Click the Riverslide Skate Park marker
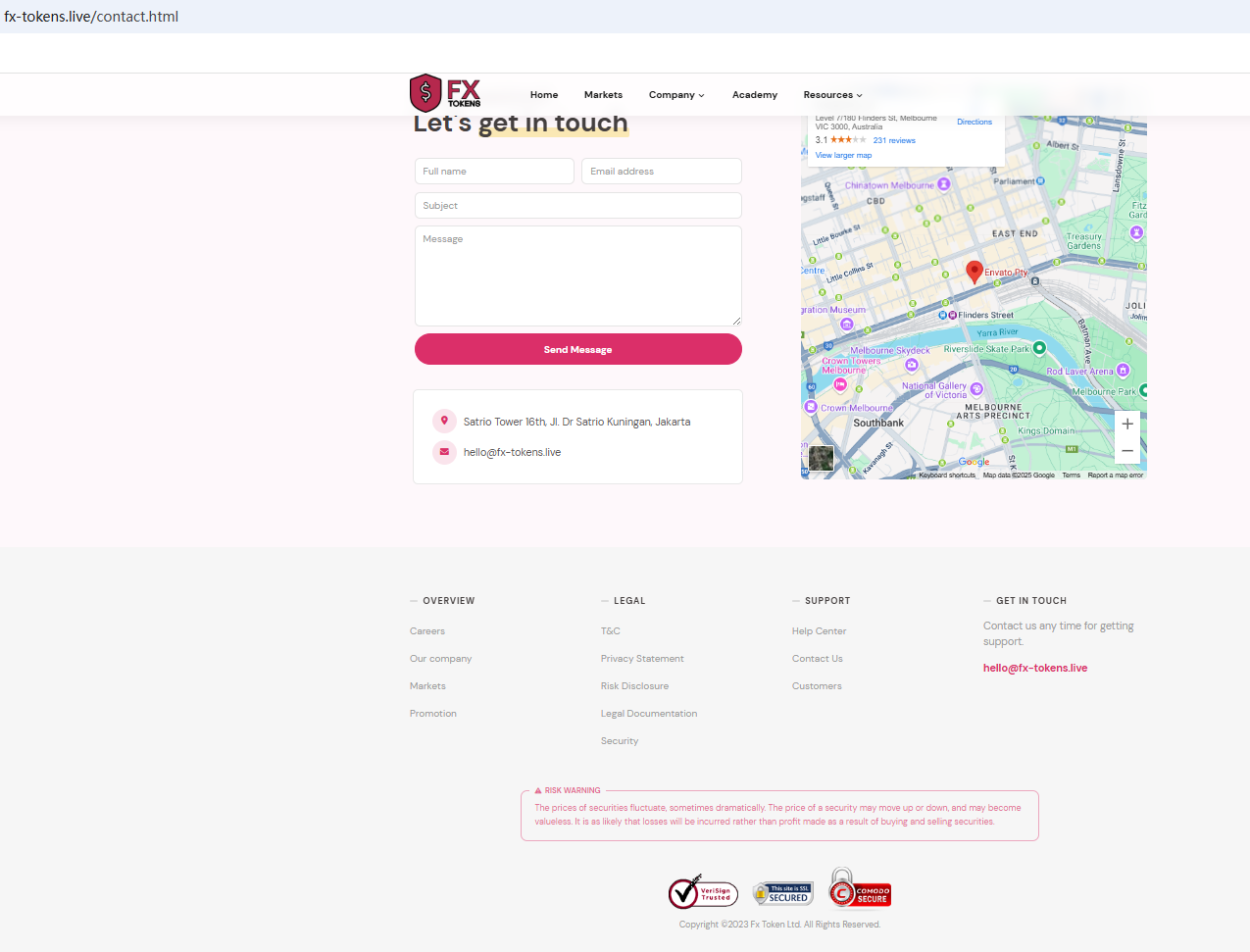This screenshot has width=1250, height=952. coord(1039,348)
